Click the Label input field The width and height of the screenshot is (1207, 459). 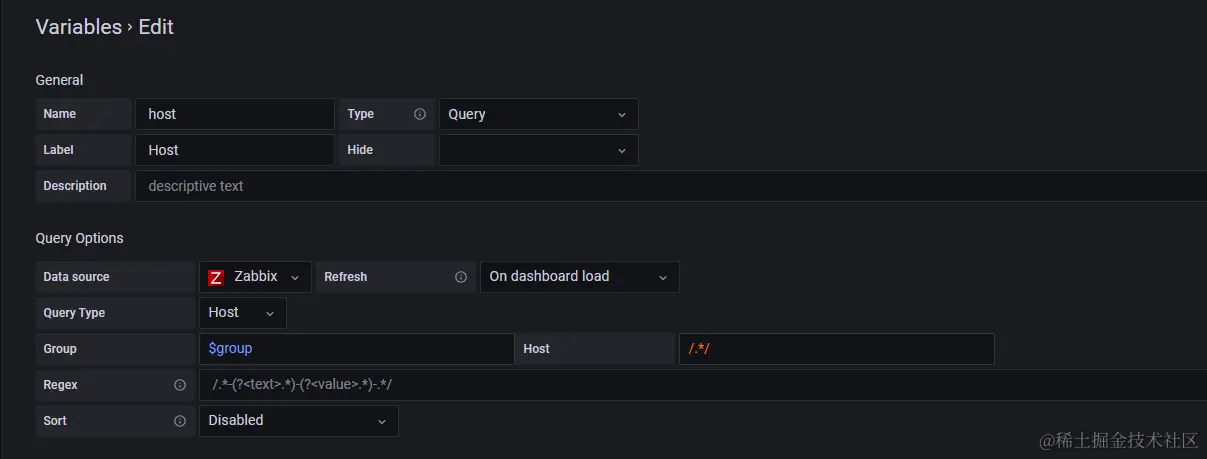coord(234,150)
